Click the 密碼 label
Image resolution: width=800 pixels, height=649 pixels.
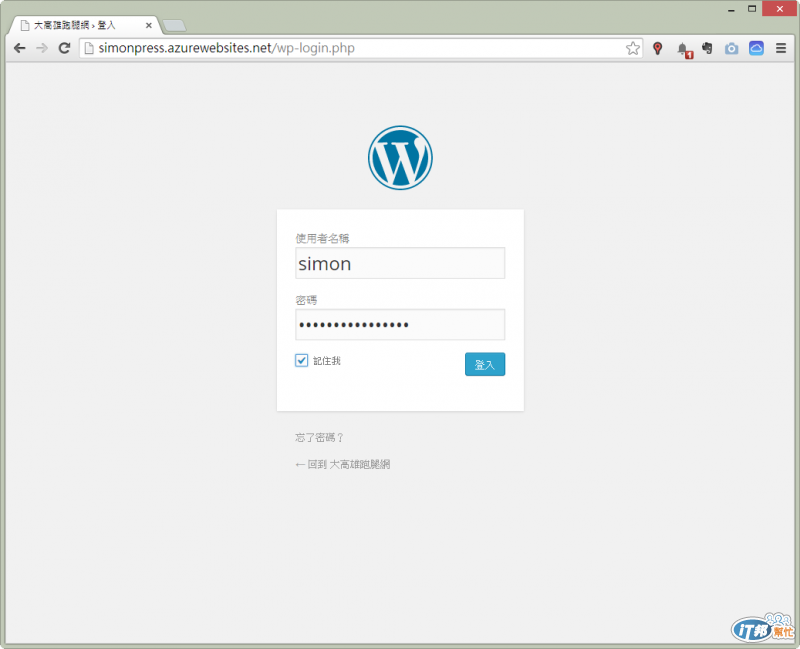coord(306,300)
